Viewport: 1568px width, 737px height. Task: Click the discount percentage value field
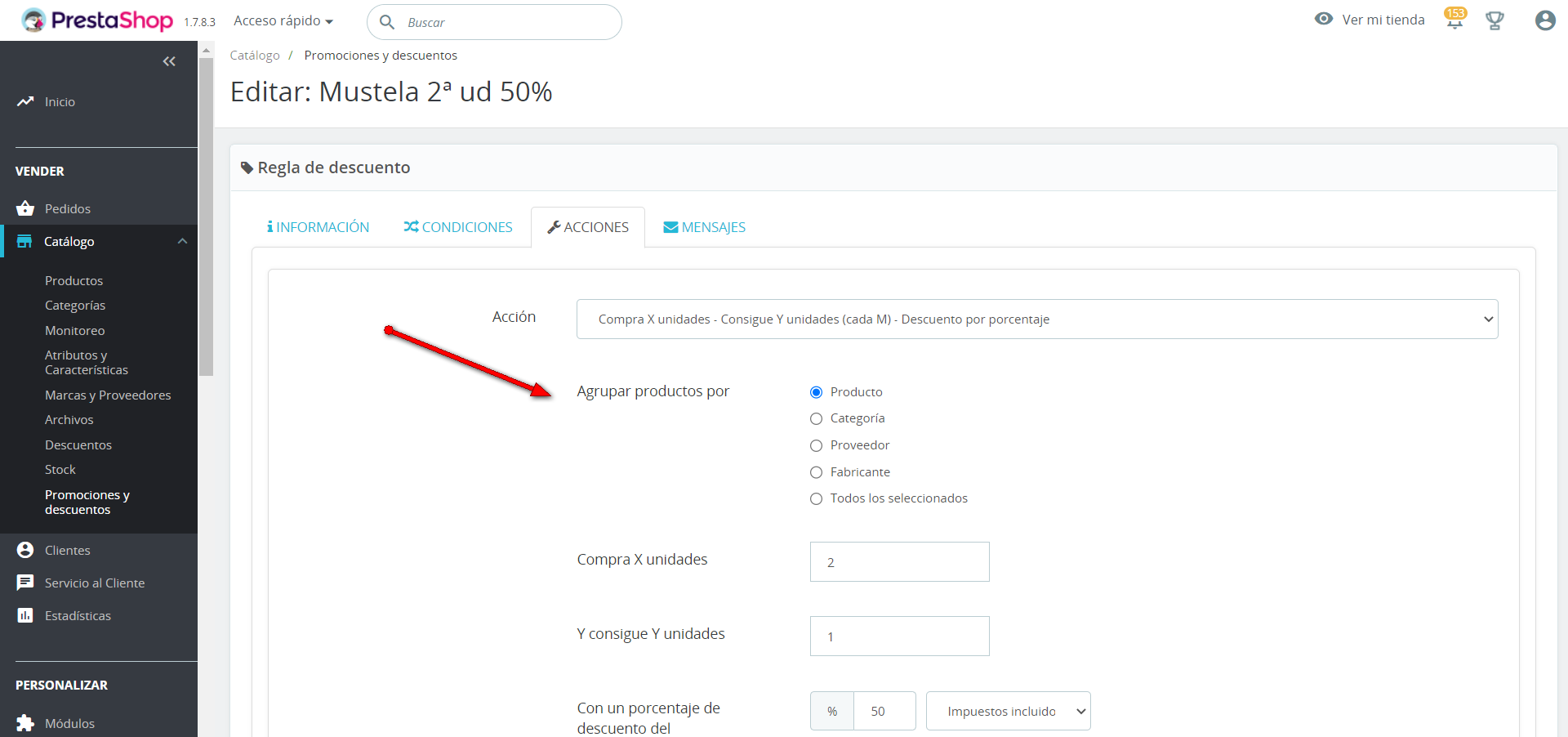[x=884, y=711]
